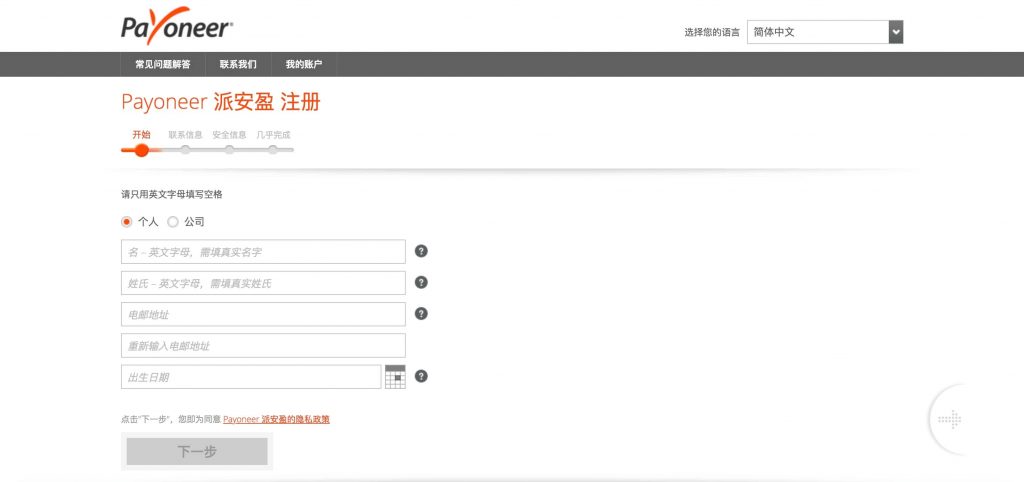Open help icon beside 姓氏 last name field
This screenshot has height=482, width=1024.
[x=421, y=282]
